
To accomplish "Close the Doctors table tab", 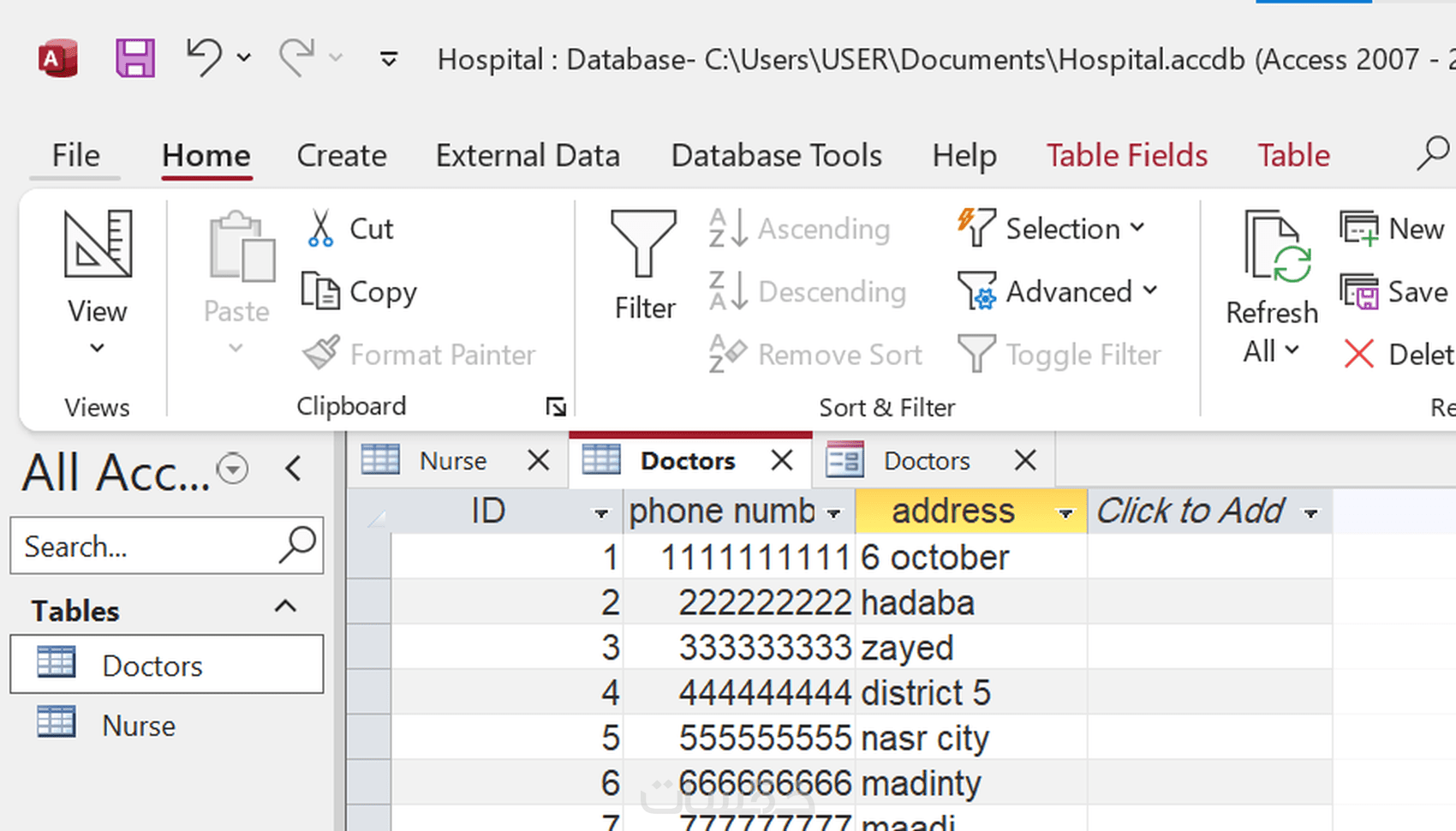I will coord(782,461).
